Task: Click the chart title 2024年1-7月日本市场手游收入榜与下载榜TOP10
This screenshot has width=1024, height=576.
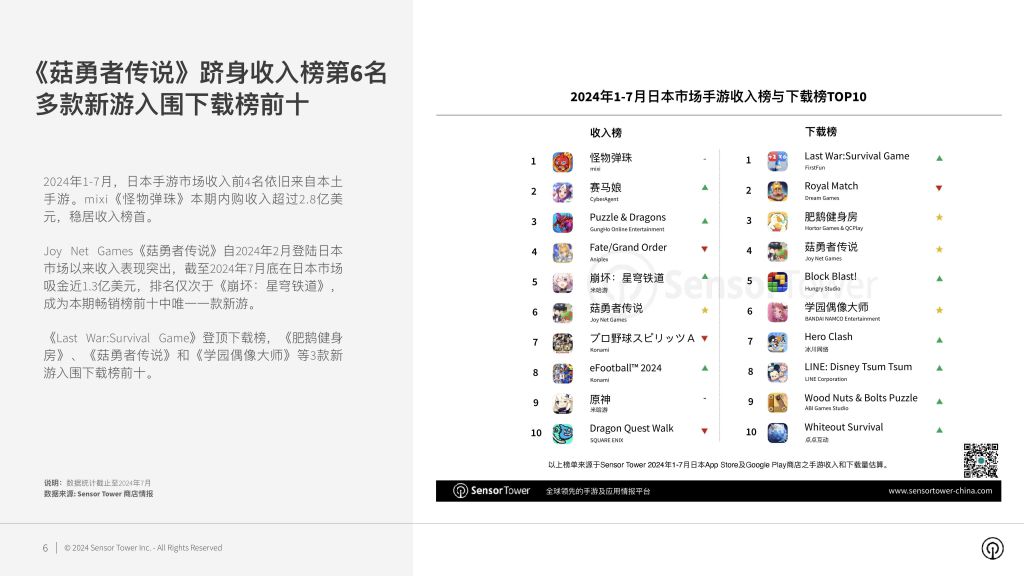Action: coord(718,97)
